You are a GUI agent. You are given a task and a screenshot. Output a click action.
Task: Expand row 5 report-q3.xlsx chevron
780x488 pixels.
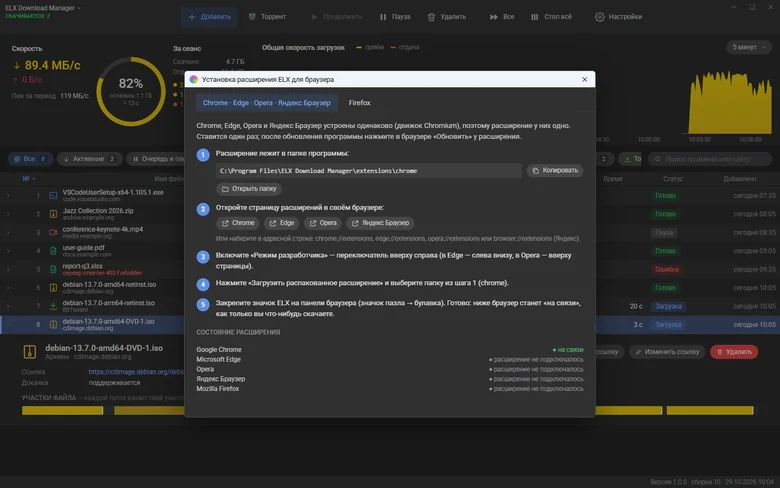point(8,269)
